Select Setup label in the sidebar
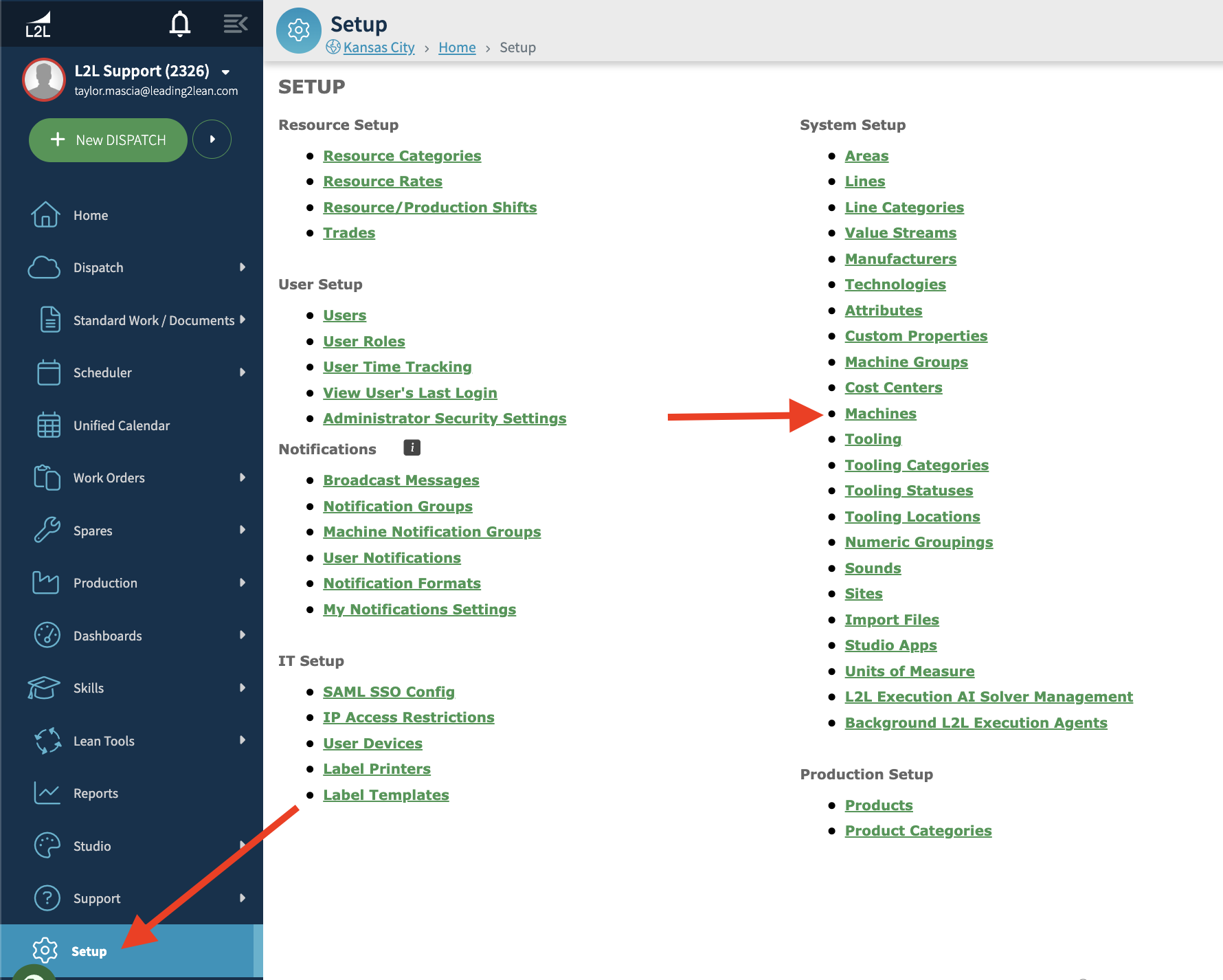 (89, 951)
